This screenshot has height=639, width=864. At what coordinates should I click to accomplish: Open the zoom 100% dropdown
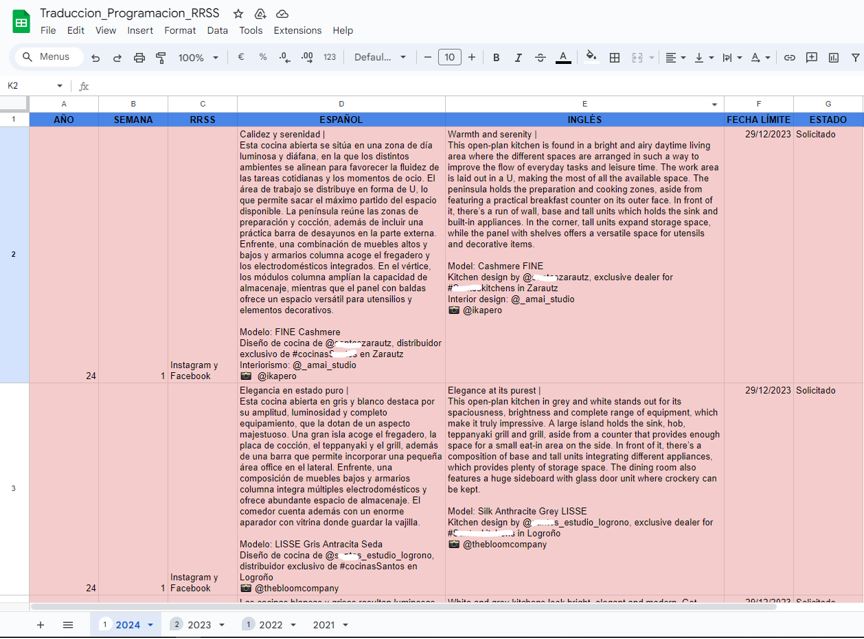(198, 57)
